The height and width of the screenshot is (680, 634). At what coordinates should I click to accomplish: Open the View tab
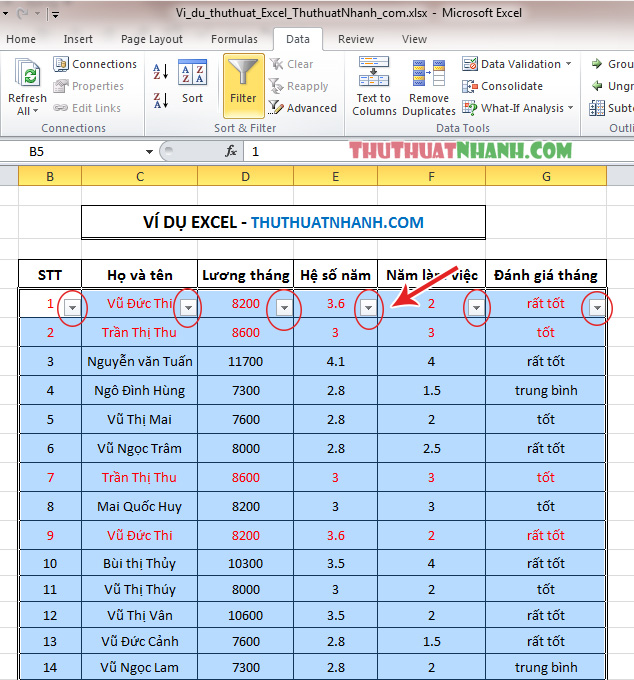414,39
